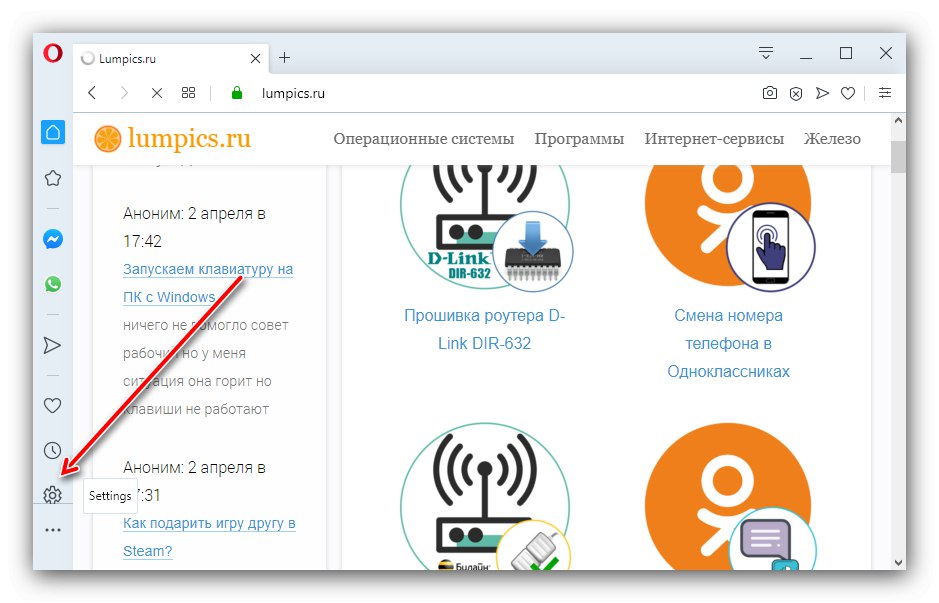This screenshot has width=939, height=603.
Task: Open the ad blocker shield icon
Action: pyautogui.click(x=795, y=92)
